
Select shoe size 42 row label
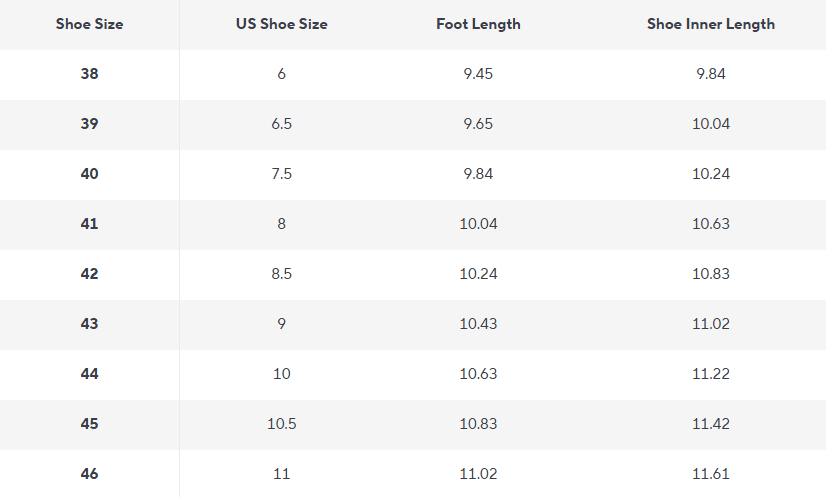click(x=90, y=274)
